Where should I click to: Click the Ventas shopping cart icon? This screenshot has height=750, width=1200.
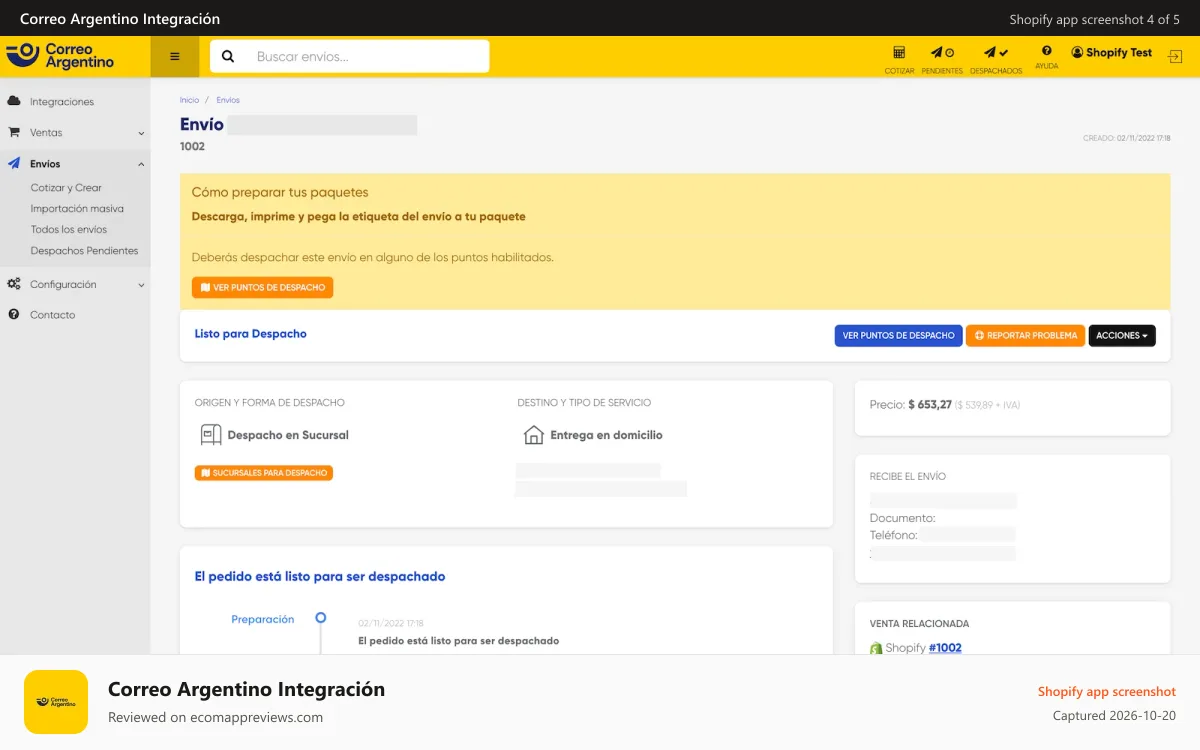14,132
